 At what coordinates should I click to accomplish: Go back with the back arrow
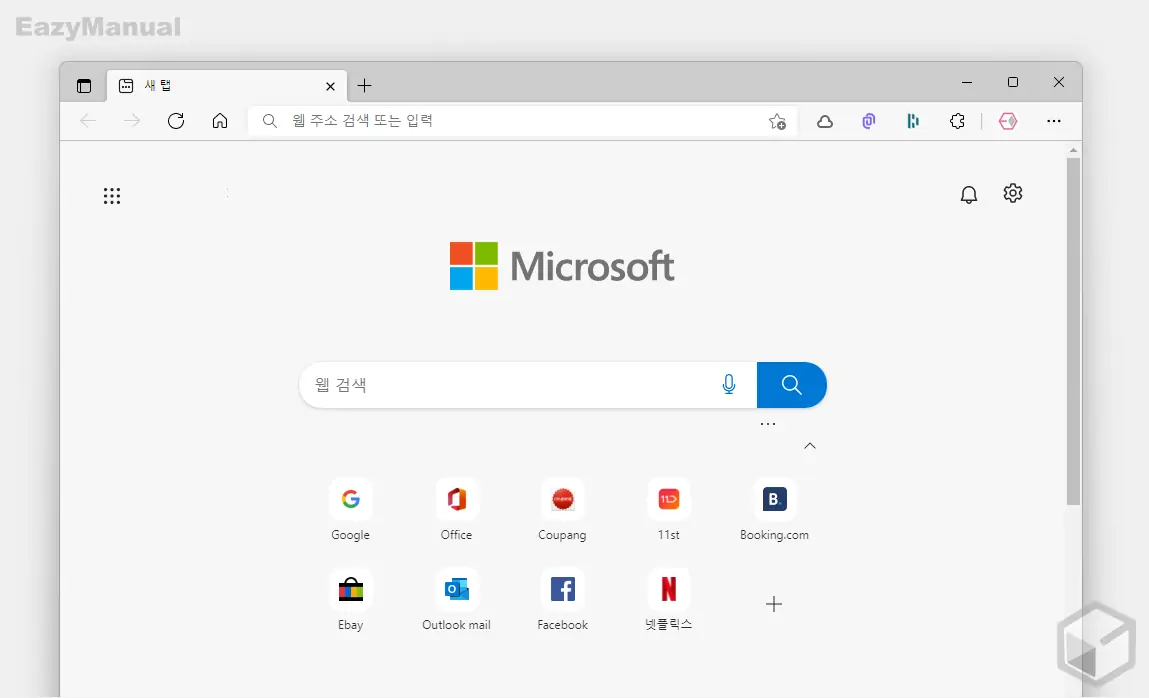88,121
